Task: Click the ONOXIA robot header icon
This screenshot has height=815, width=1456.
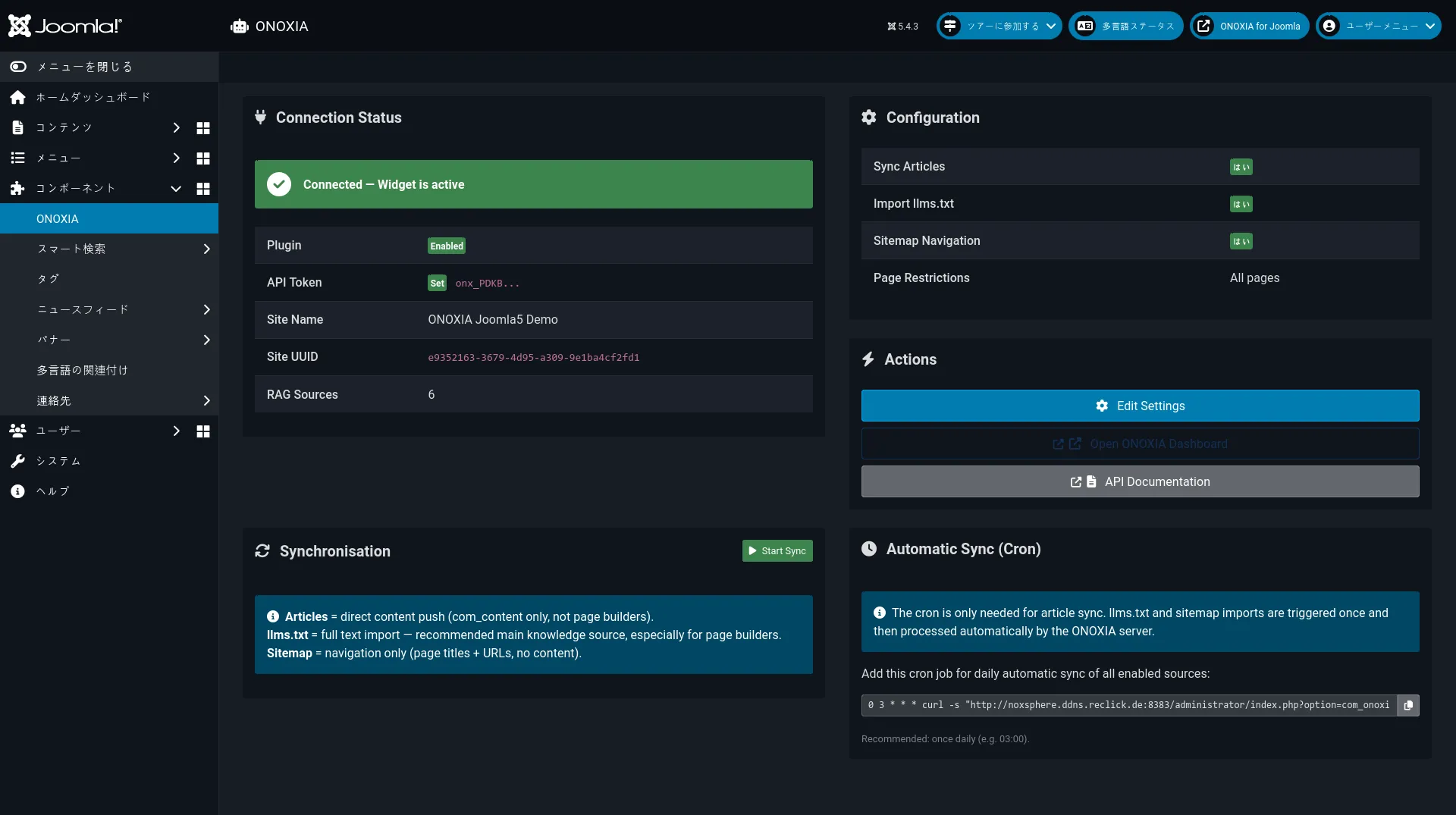Action: [x=240, y=27]
